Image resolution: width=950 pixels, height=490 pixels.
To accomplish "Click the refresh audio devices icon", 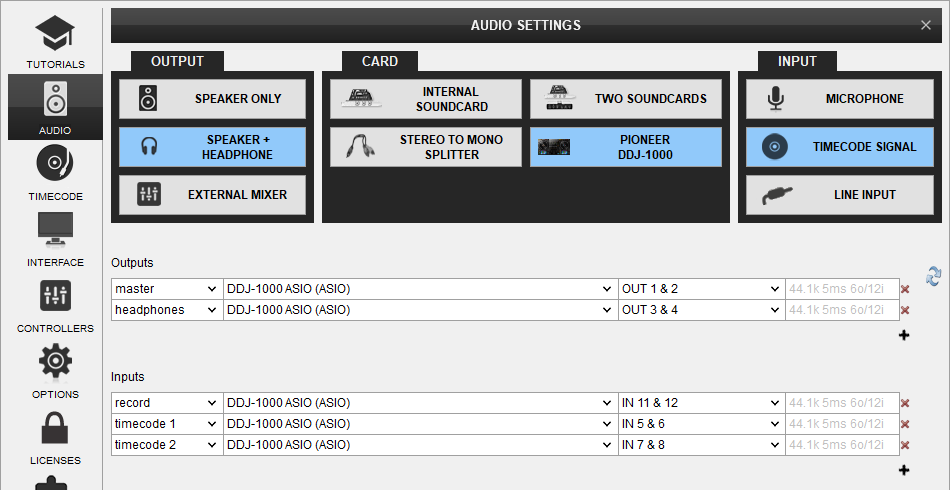I will click(934, 276).
